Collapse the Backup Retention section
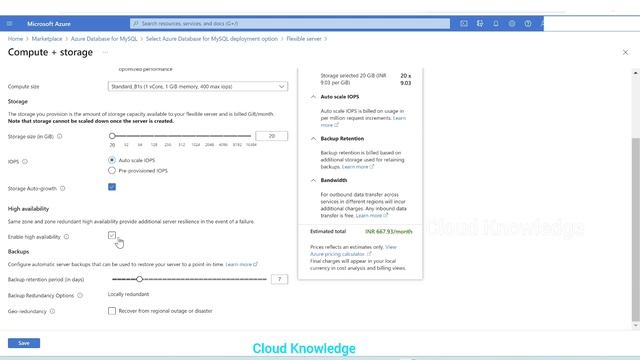The image size is (640, 360). [x=313, y=139]
